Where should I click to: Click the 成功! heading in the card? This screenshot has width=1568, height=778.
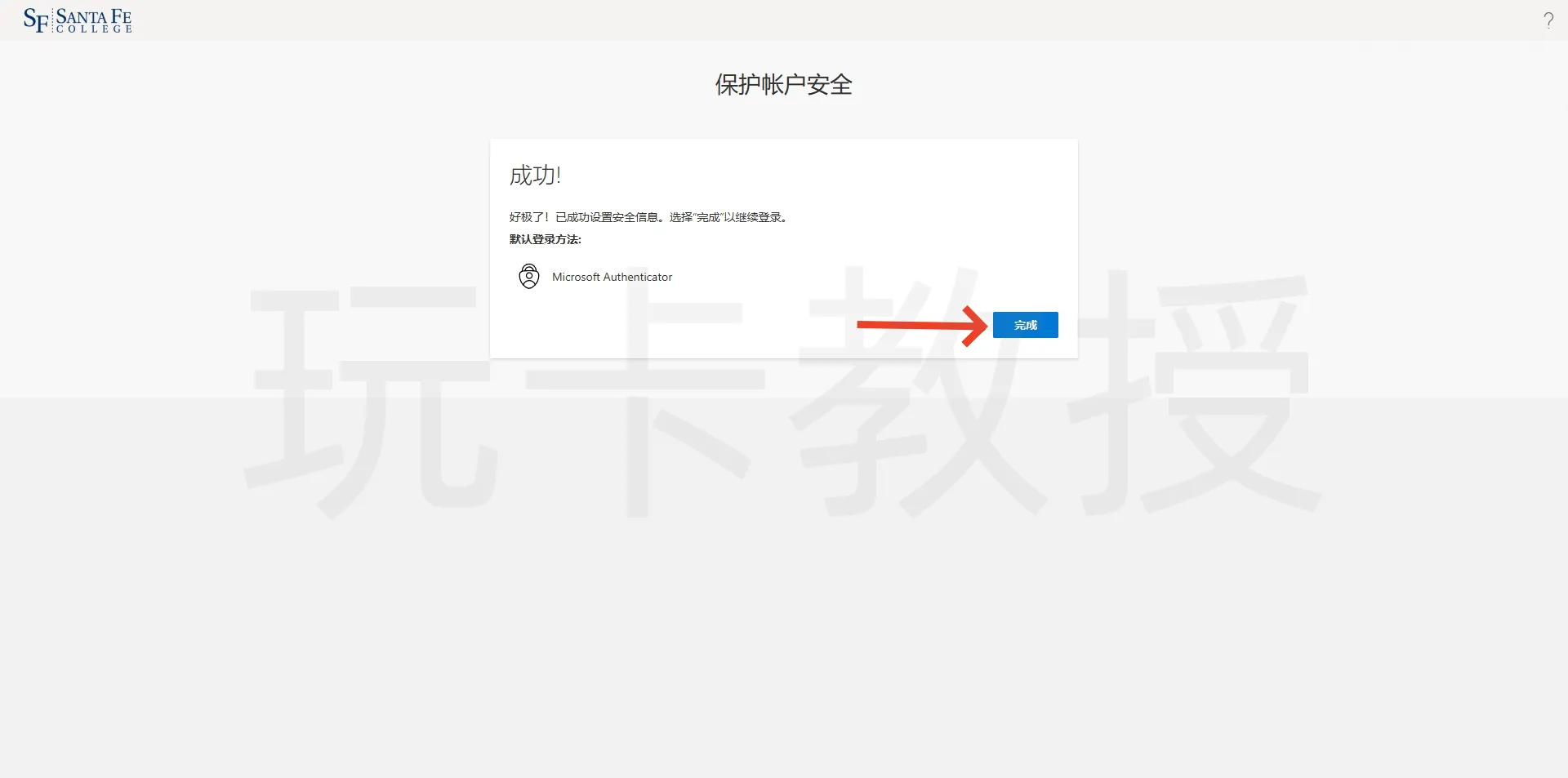pos(535,176)
